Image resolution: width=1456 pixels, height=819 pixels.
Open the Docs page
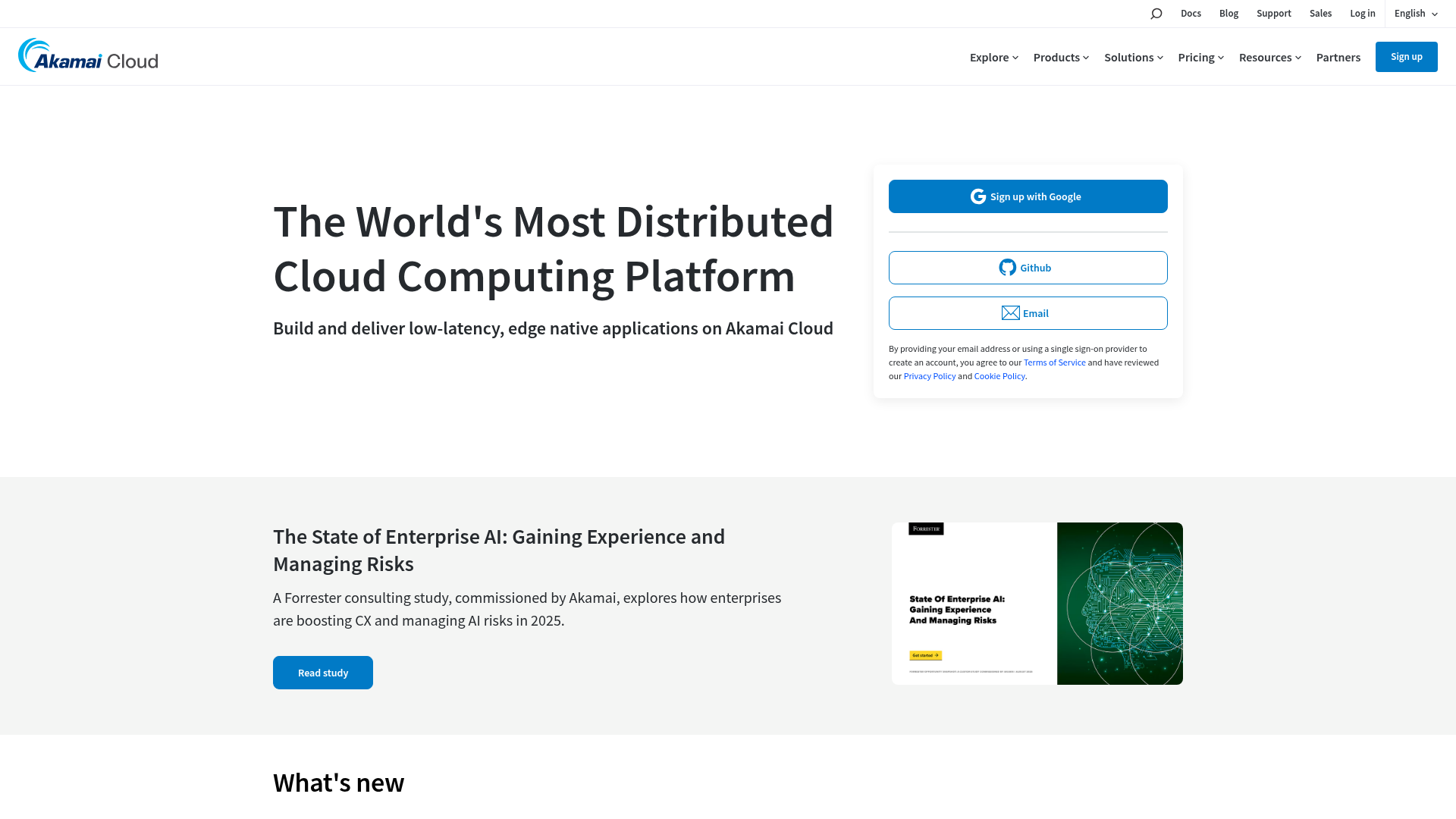coord(1191,13)
